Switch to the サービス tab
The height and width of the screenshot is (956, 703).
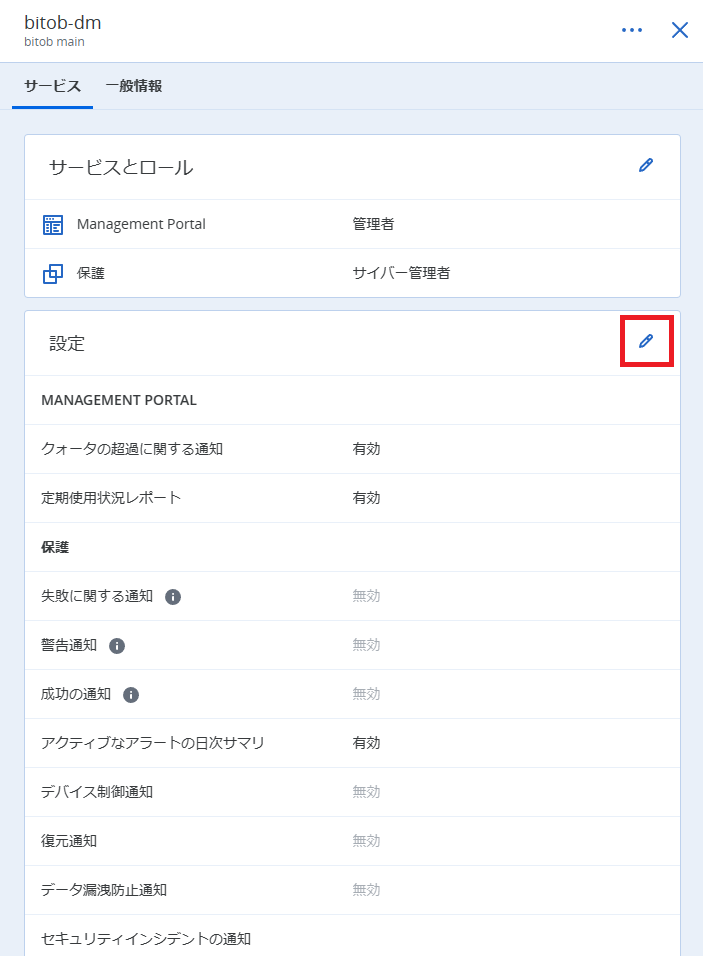(52, 86)
